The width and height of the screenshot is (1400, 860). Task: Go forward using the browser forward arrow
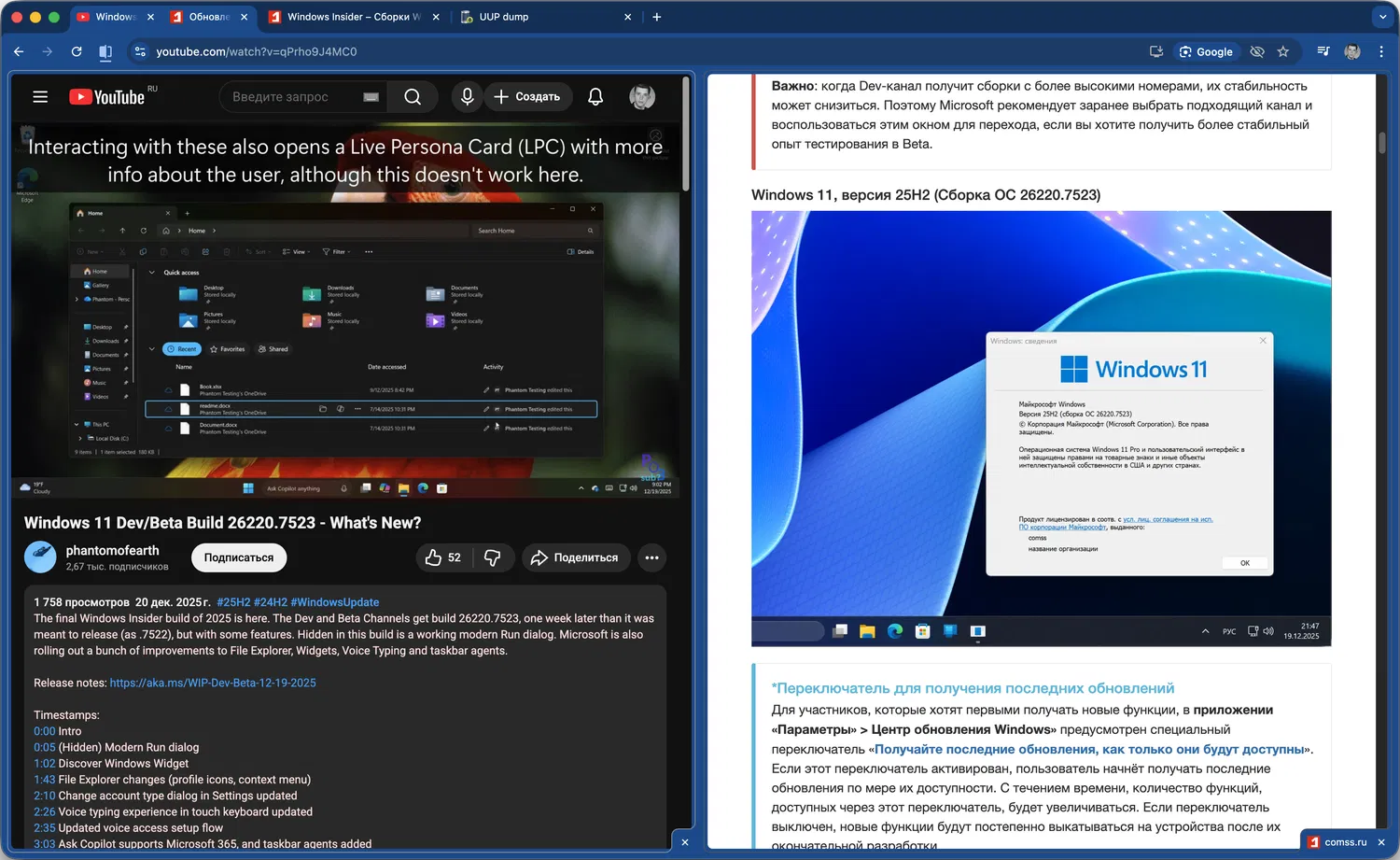[x=48, y=51]
